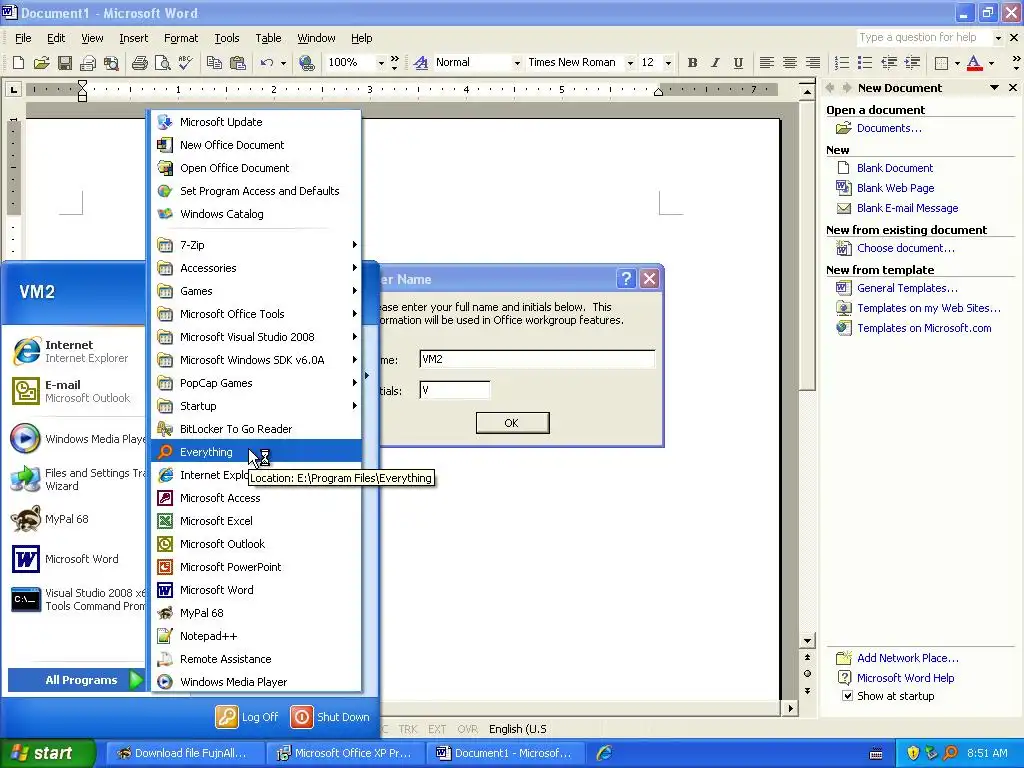1024x768 pixels.
Task: Click the Log Off button
Action: pyautogui.click(x=248, y=717)
